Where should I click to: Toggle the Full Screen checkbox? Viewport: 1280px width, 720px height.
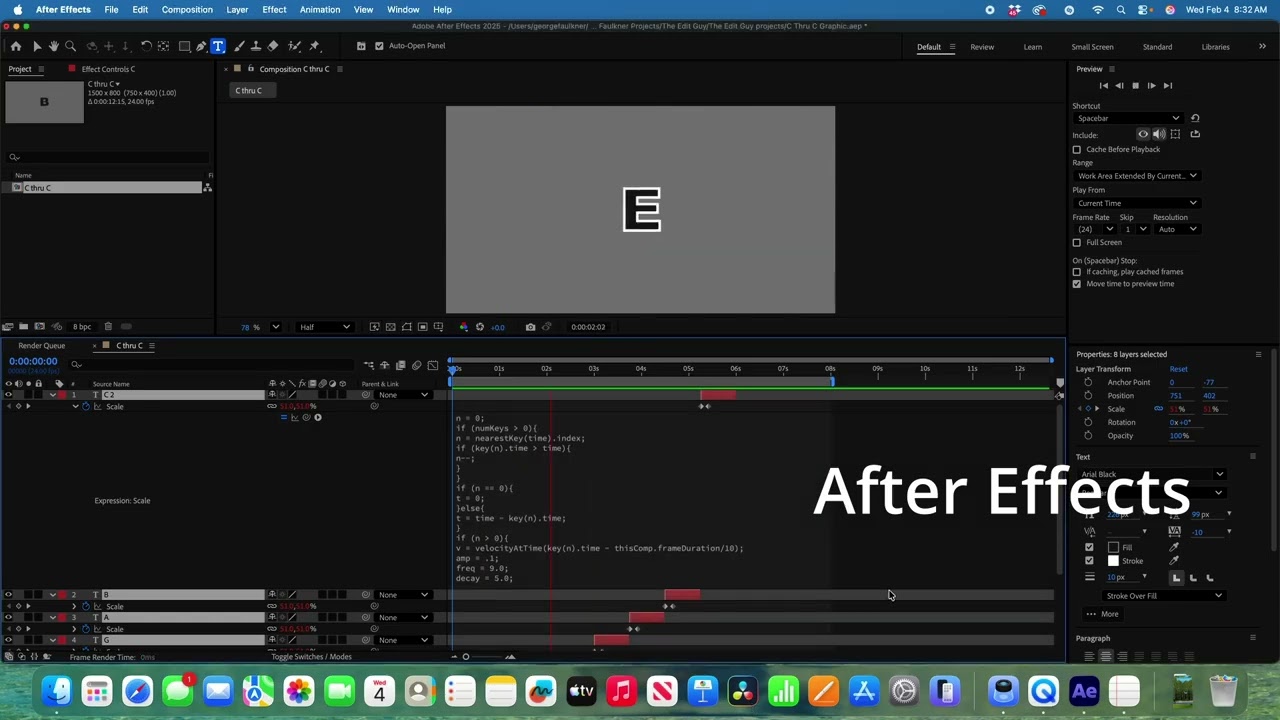1077,243
